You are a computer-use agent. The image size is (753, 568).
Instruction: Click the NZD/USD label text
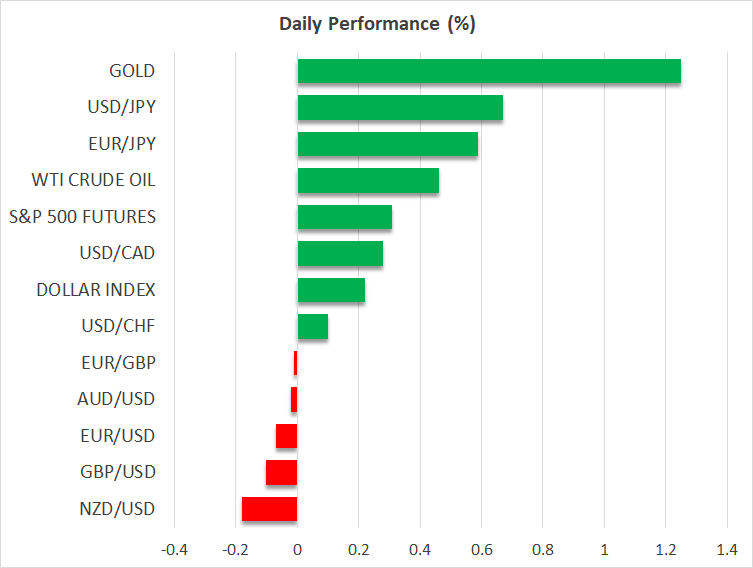[116, 509]
